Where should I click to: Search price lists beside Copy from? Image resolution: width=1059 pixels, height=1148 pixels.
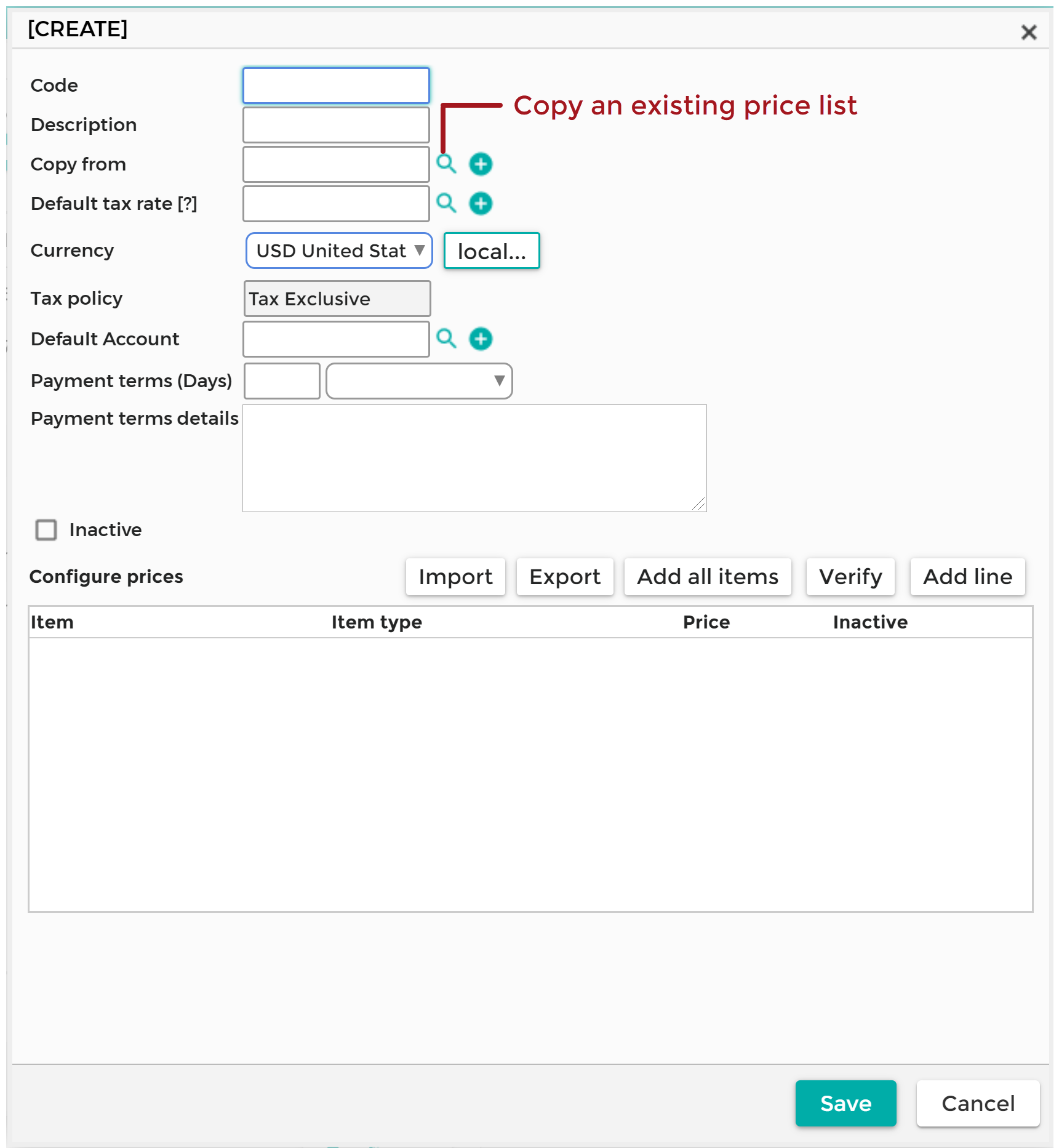(x=446, y=164)
